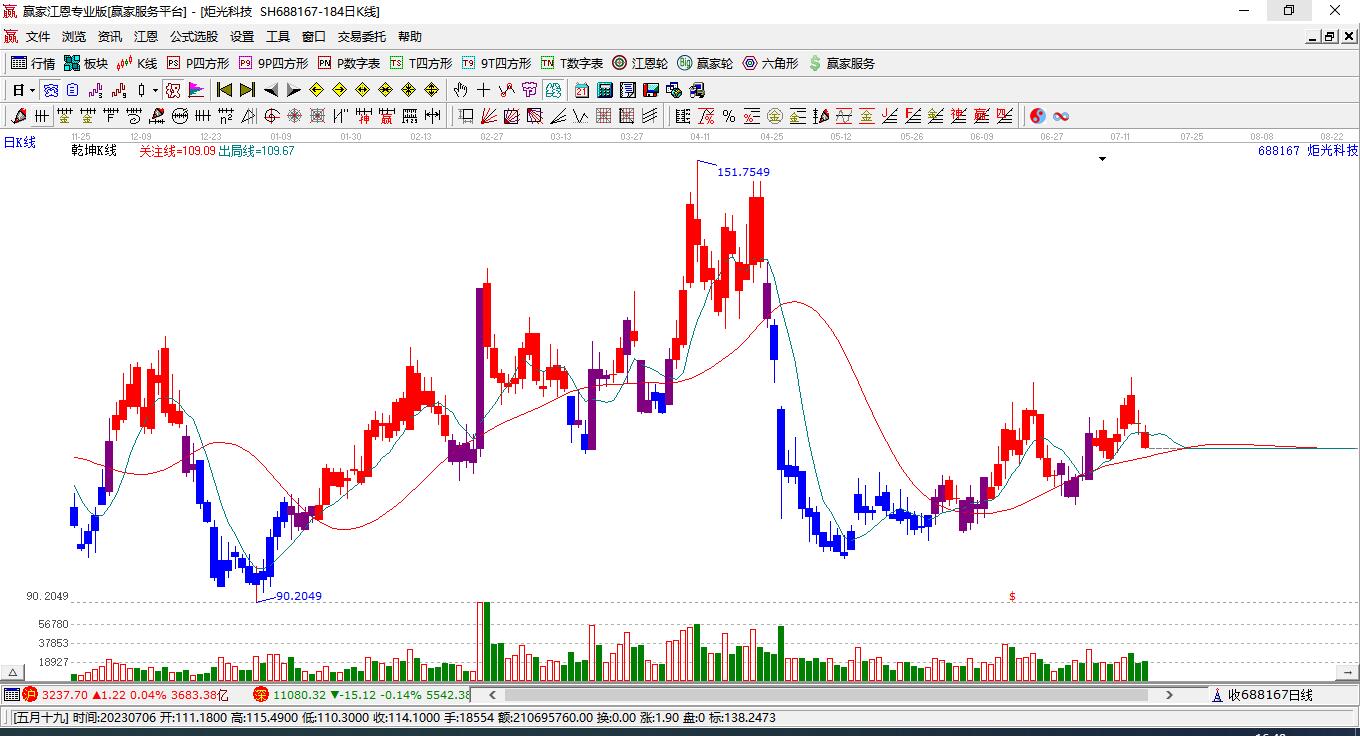Click the orange 深 index badge
Viewport: 1360px width, 736px height.
click(260, 694)
